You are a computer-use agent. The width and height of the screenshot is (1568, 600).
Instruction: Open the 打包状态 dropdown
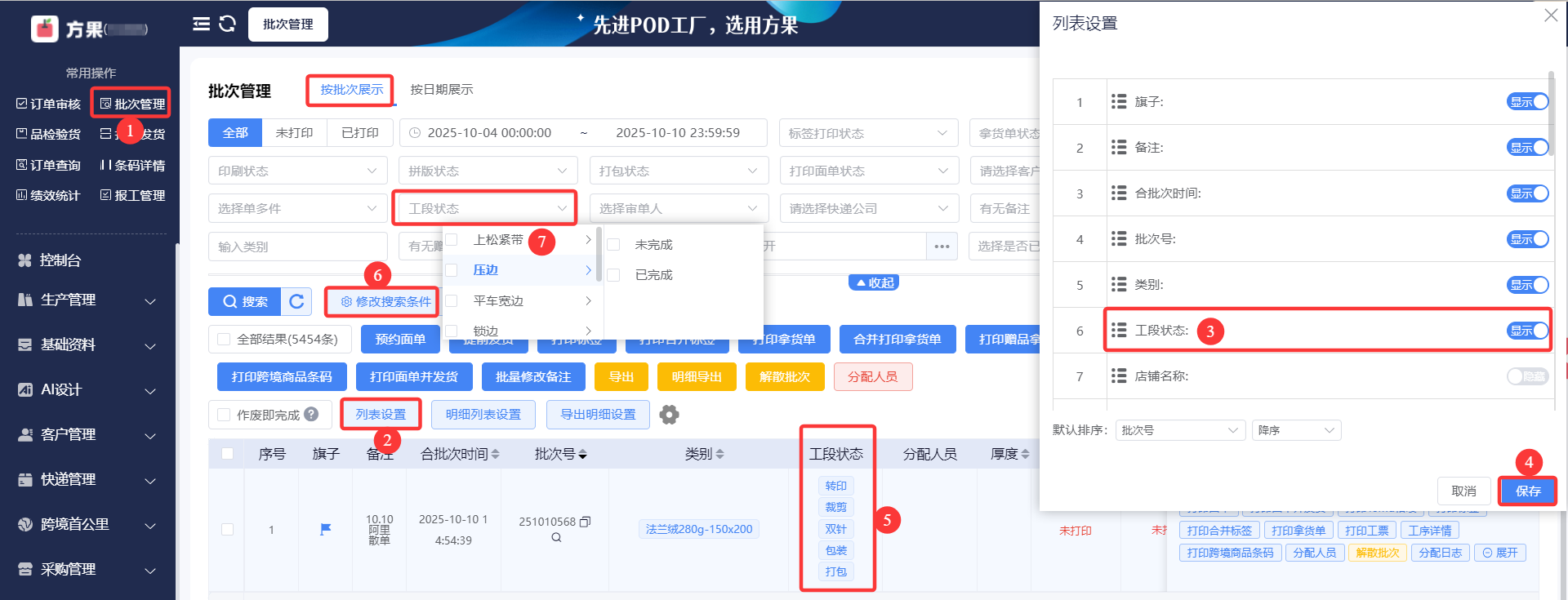pos(679,171)
